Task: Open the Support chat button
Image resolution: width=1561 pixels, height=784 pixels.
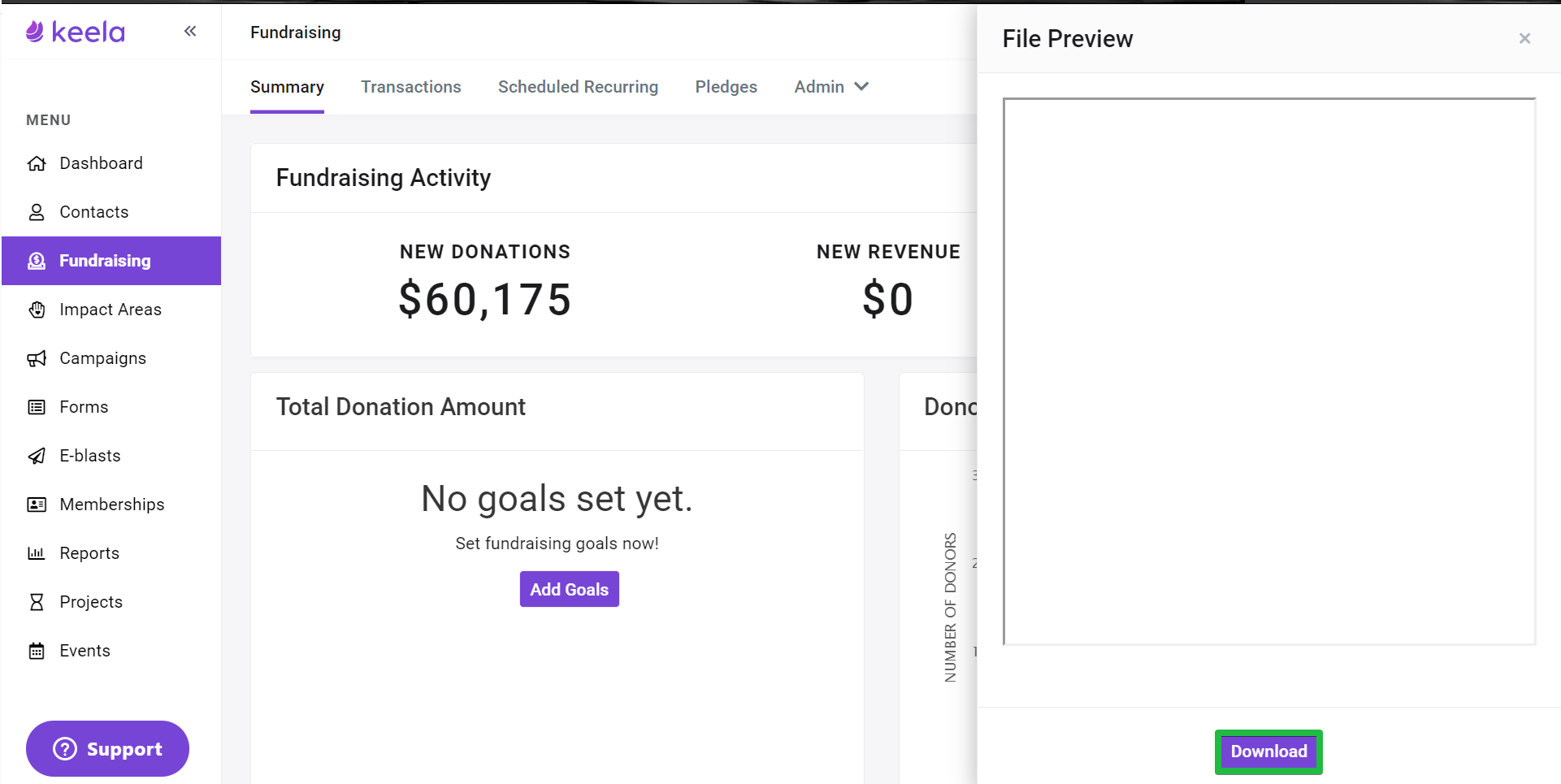Action: click(107, 748)
